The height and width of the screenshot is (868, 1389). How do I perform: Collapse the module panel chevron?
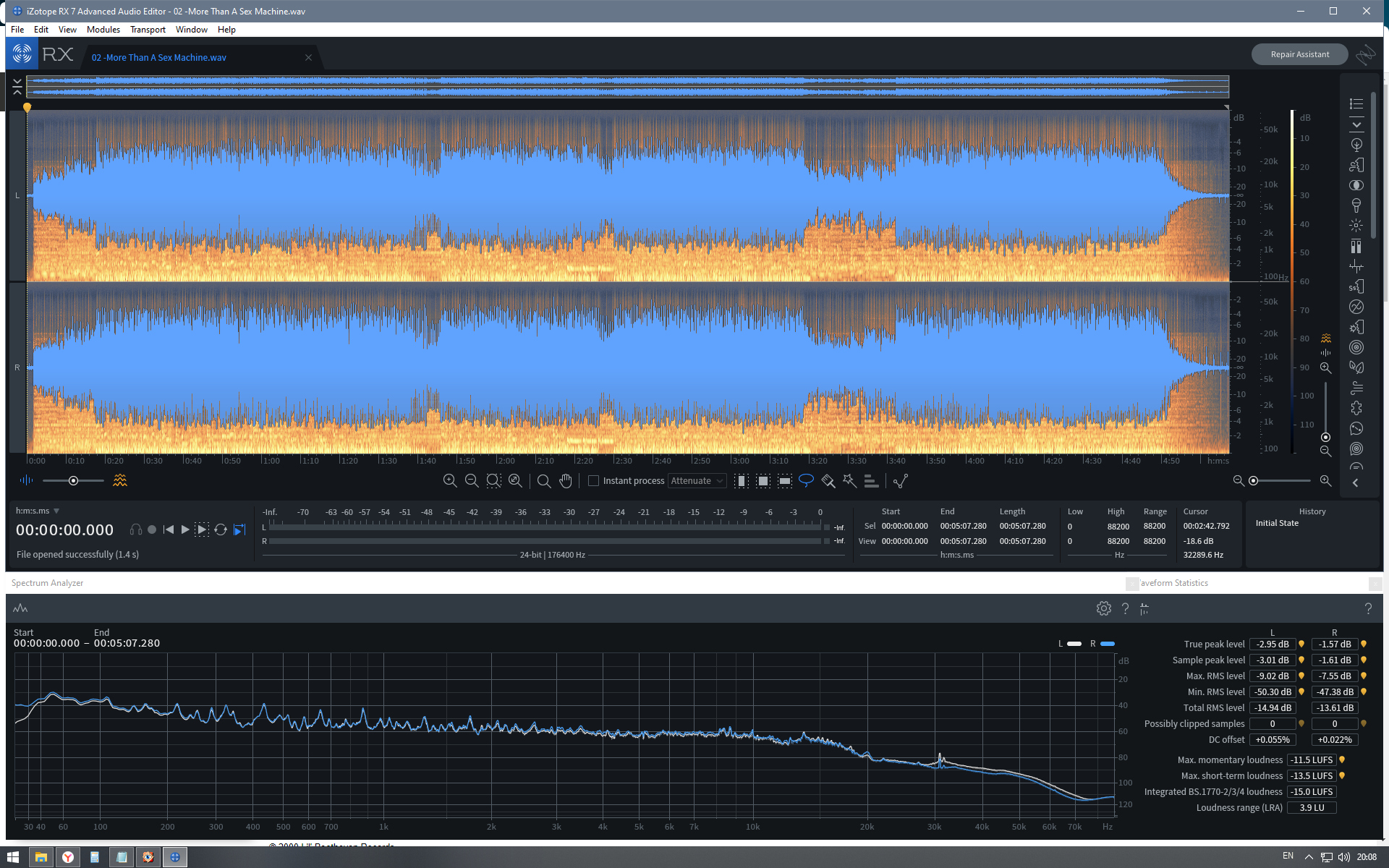pyautogui.click(x=1356, y=482)
